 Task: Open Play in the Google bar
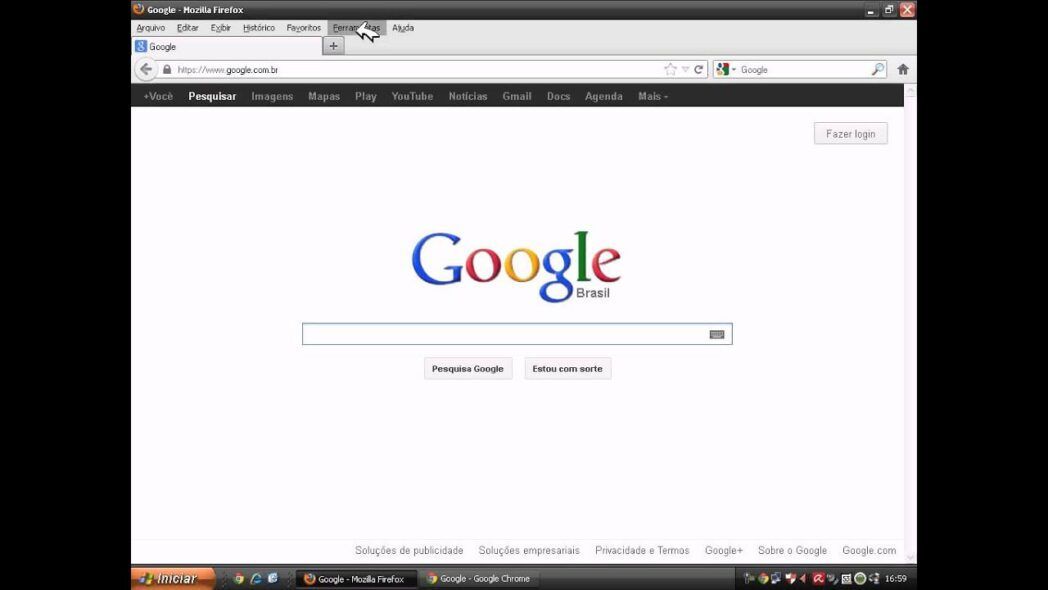[366, 96]
